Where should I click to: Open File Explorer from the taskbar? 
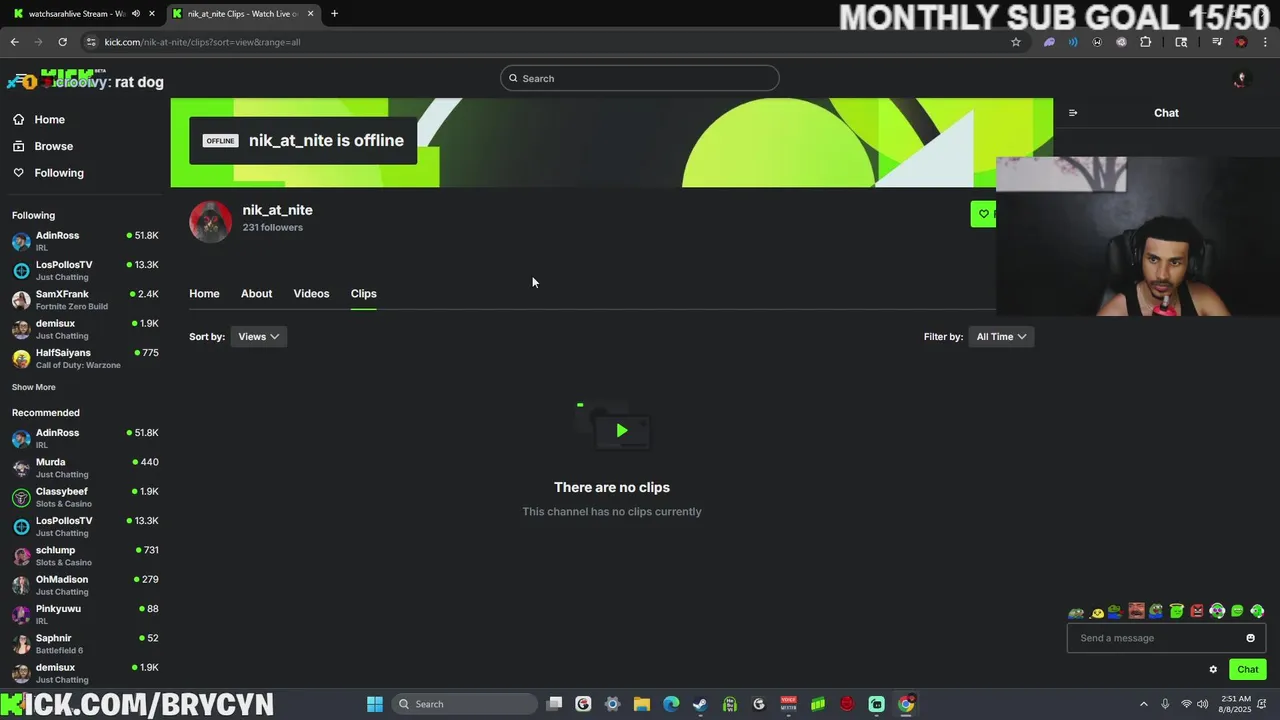click(641, 704)
